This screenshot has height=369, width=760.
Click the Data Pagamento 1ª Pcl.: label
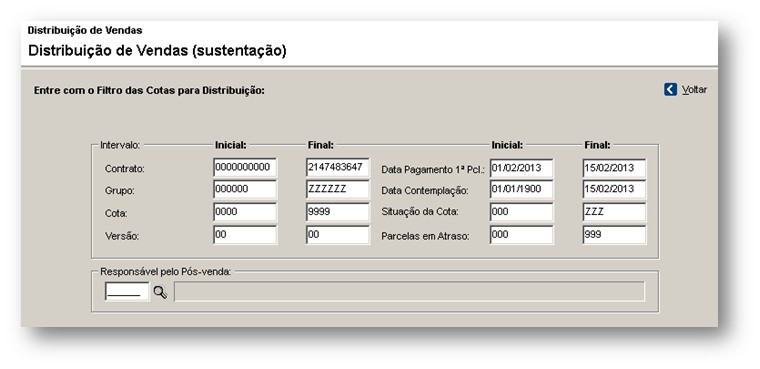[434, 170]
